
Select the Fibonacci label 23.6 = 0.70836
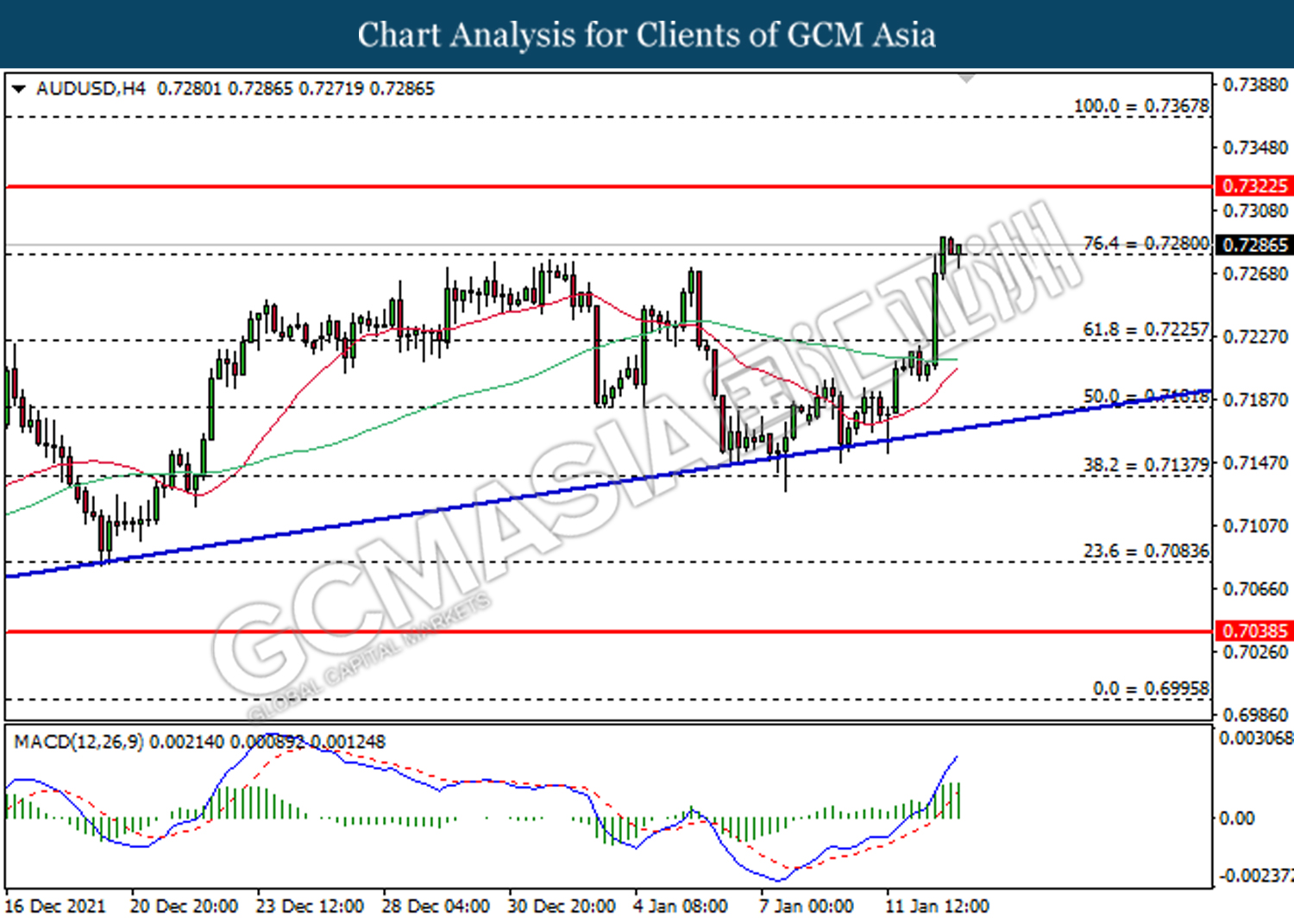[1146, 550]
